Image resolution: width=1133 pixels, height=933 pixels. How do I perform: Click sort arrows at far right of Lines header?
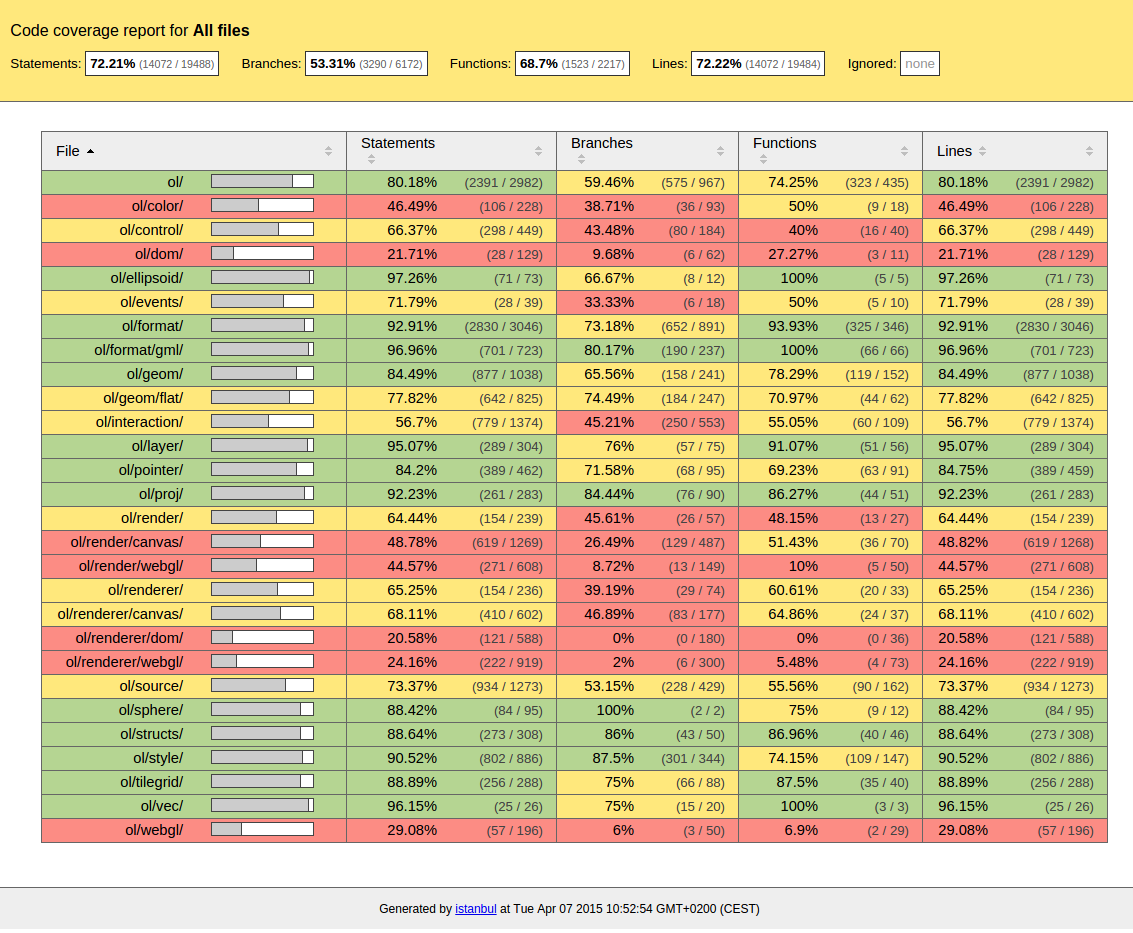(1089, 151)
